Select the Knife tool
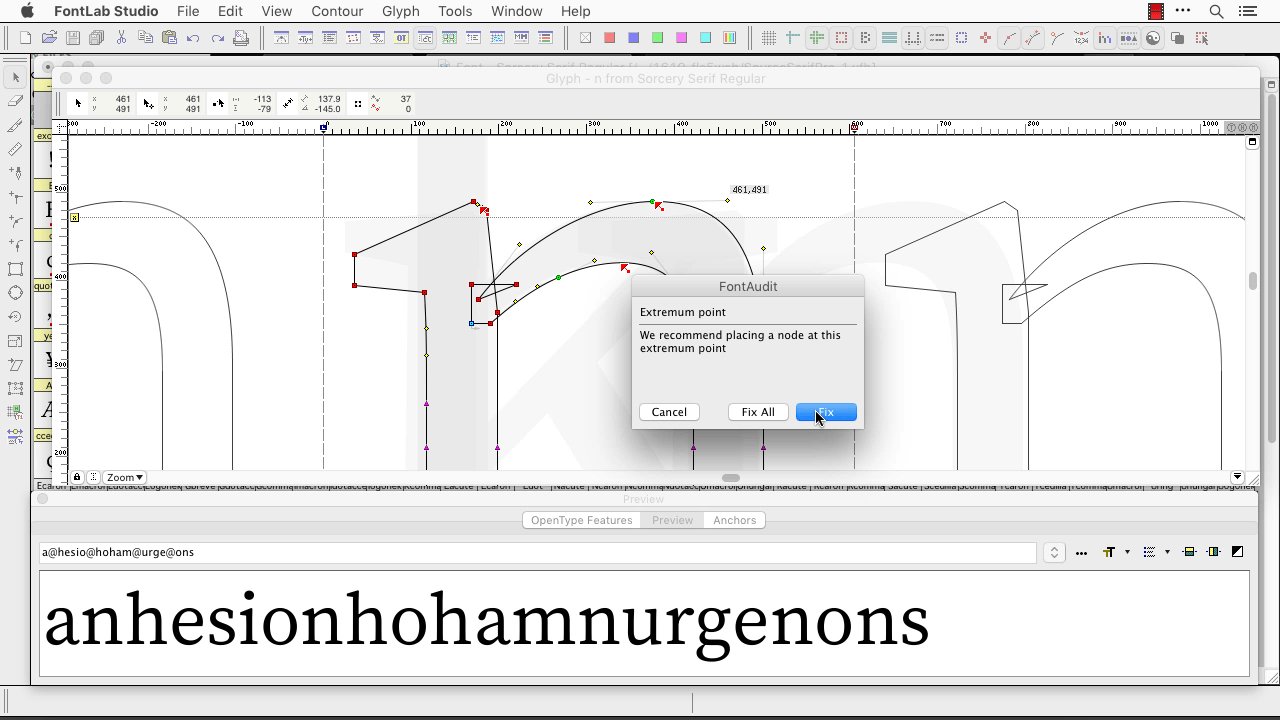 tap(15, 125)
